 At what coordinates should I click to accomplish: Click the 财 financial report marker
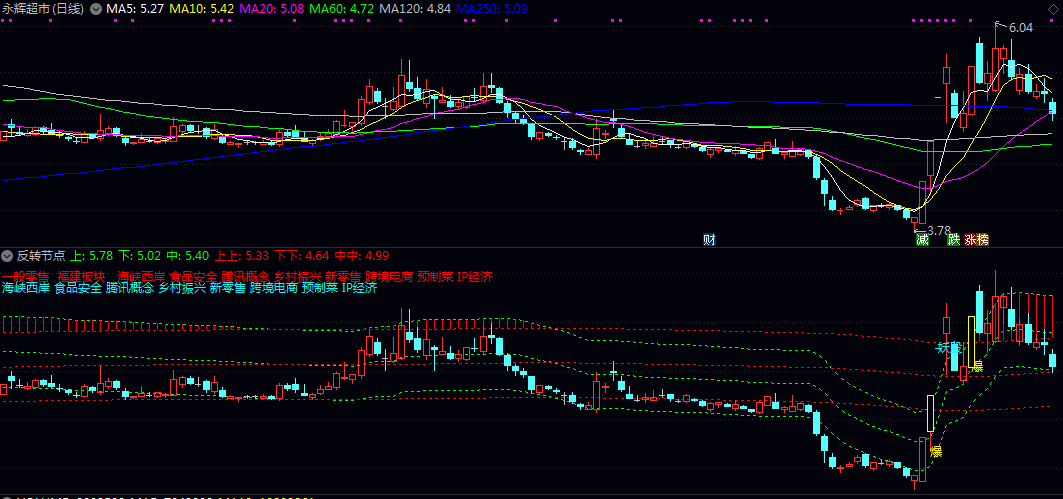point(710,240)
